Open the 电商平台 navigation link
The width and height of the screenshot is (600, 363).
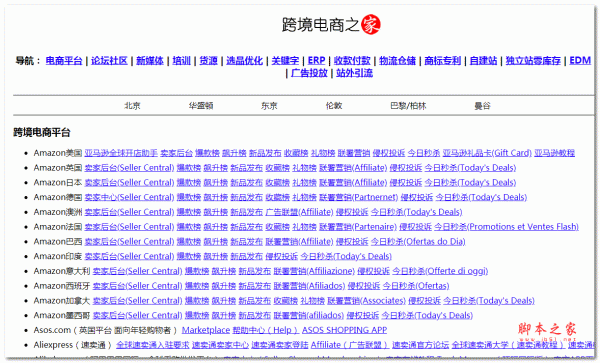(x=64, y=60)
